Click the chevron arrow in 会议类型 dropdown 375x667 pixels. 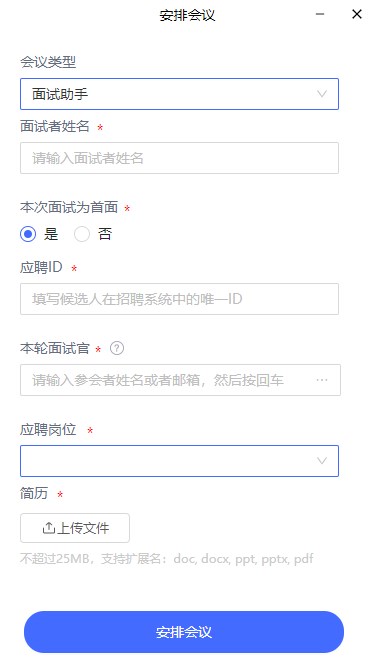(322, 94)
